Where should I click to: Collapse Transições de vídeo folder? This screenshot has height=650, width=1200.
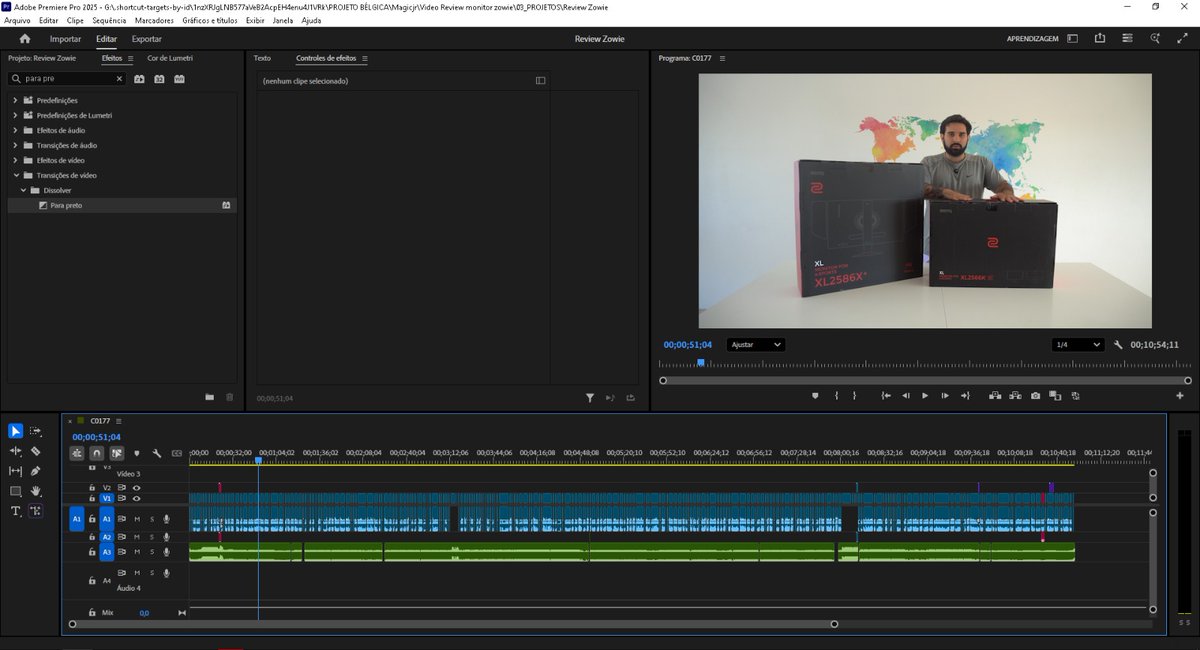coord(16,175)
